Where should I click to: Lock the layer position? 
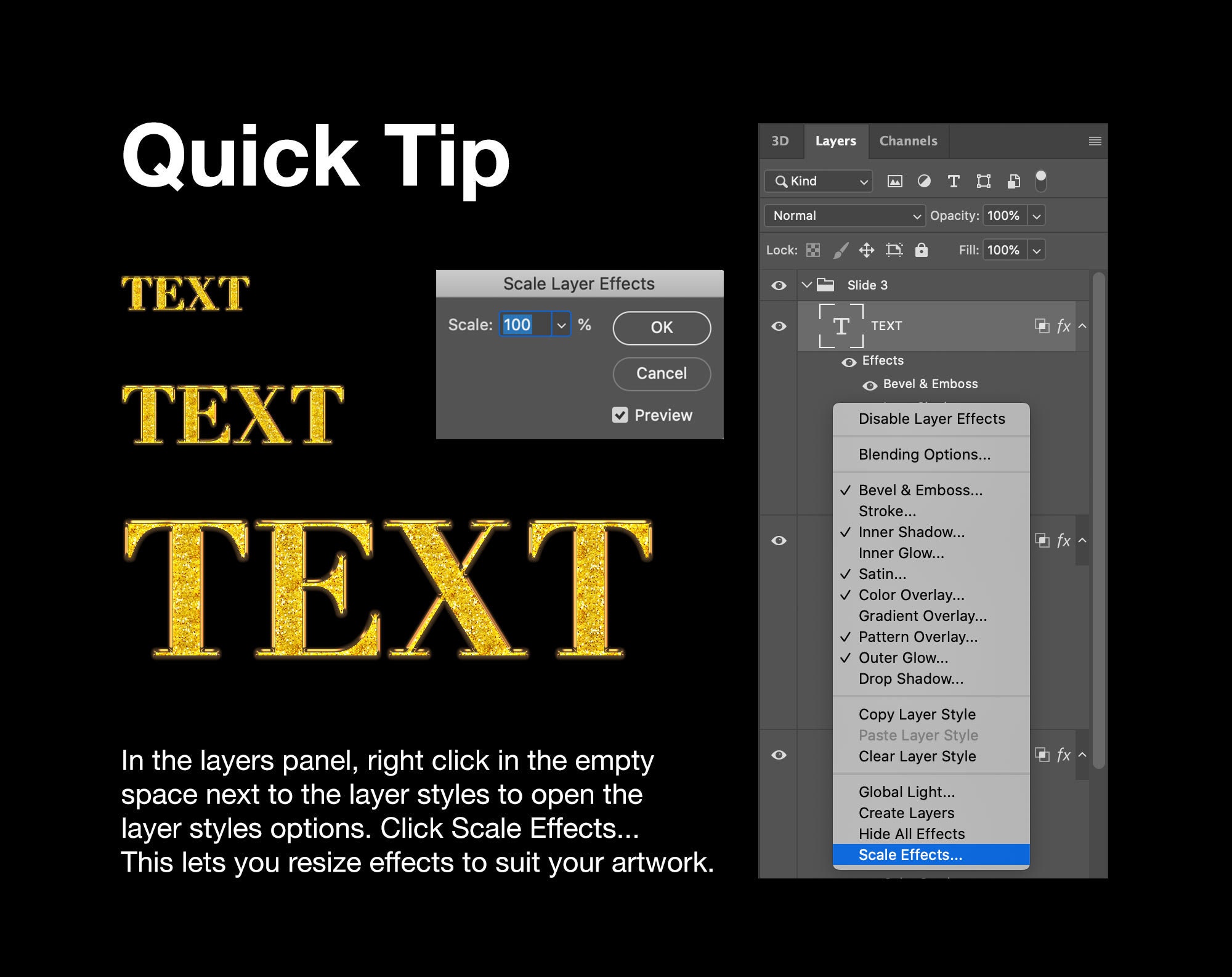pos(867,250)
